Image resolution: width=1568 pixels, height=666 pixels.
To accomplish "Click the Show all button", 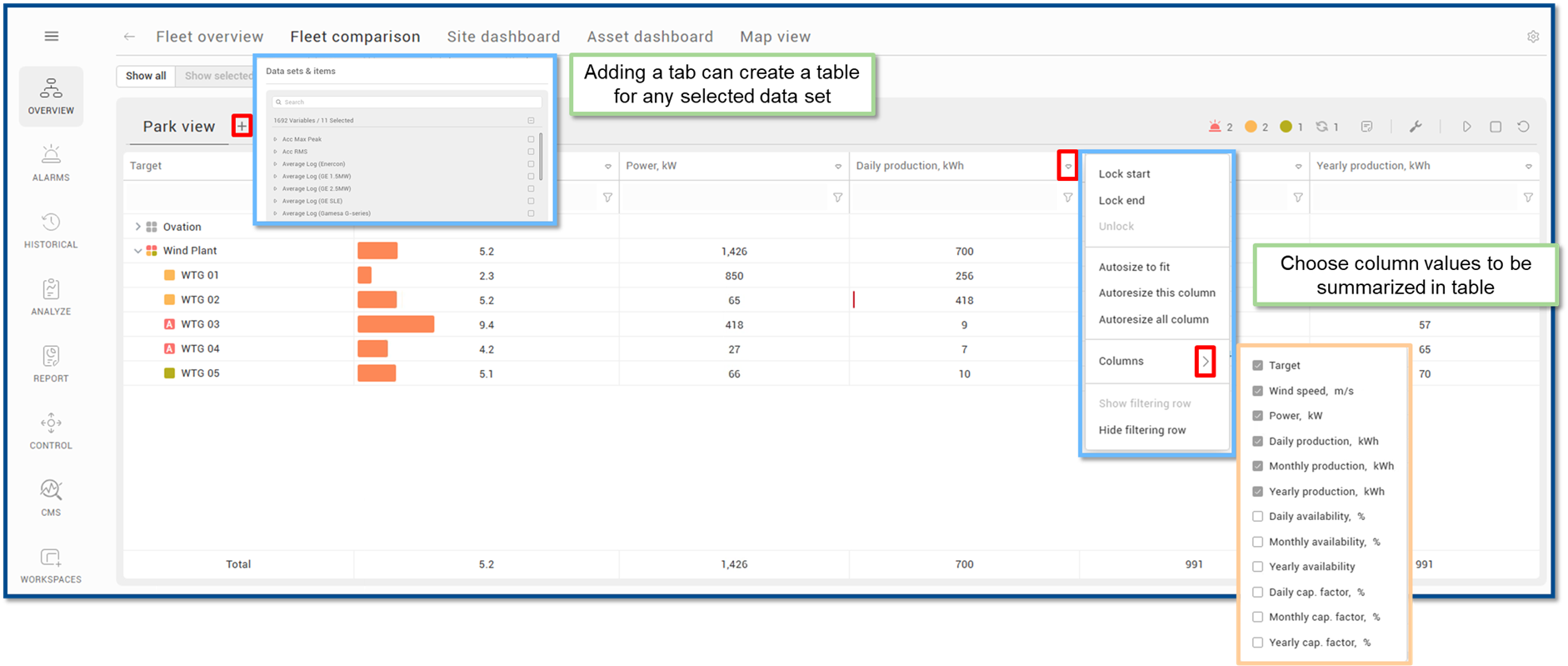I will pos(146,76).
